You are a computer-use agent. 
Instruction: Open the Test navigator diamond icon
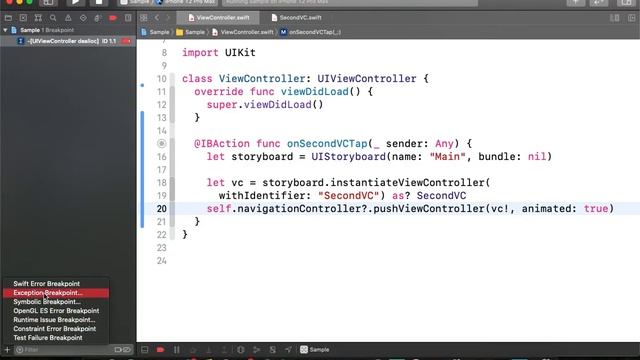pyautogui.click(x=83, y=18)
